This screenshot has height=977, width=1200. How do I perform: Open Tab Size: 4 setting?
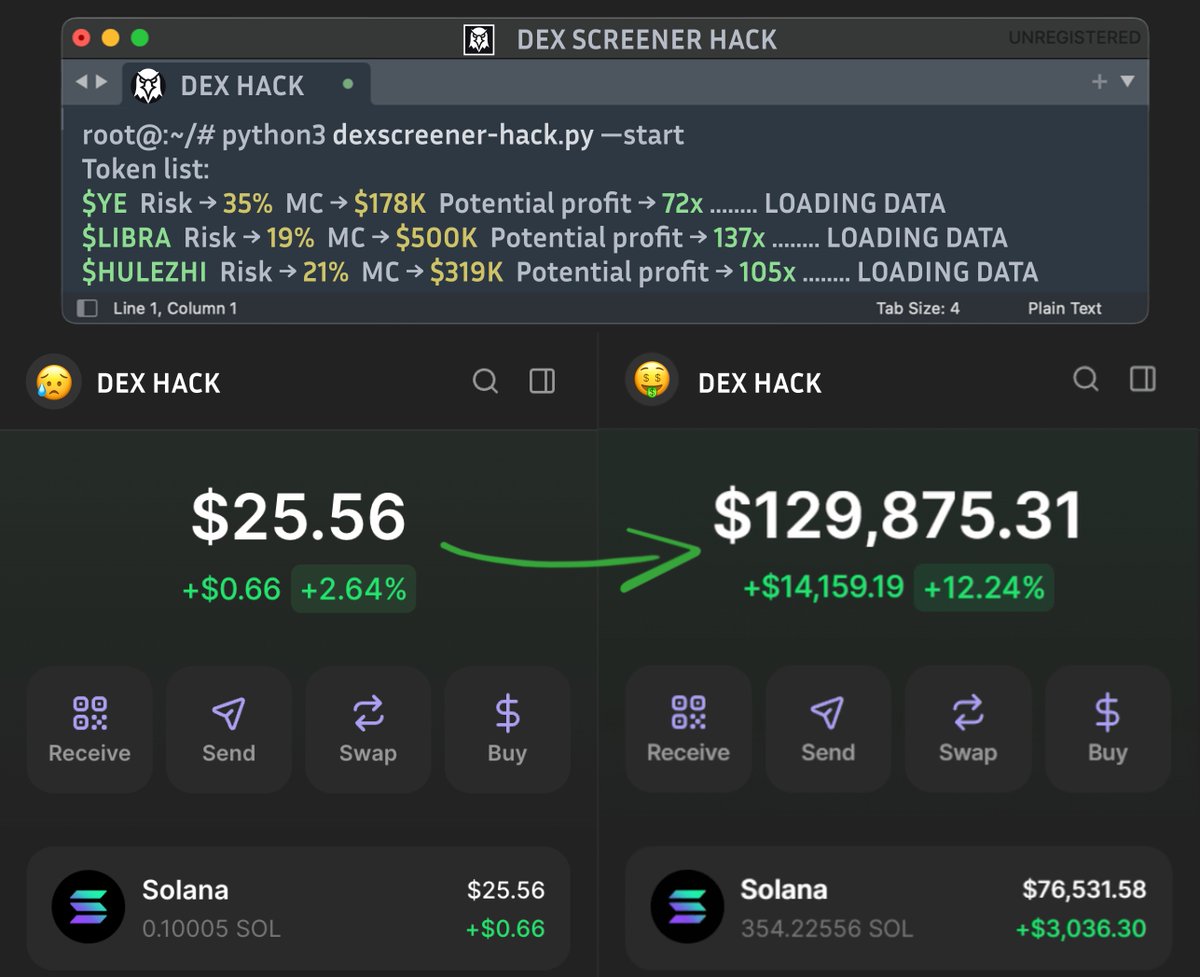point(918,308)
